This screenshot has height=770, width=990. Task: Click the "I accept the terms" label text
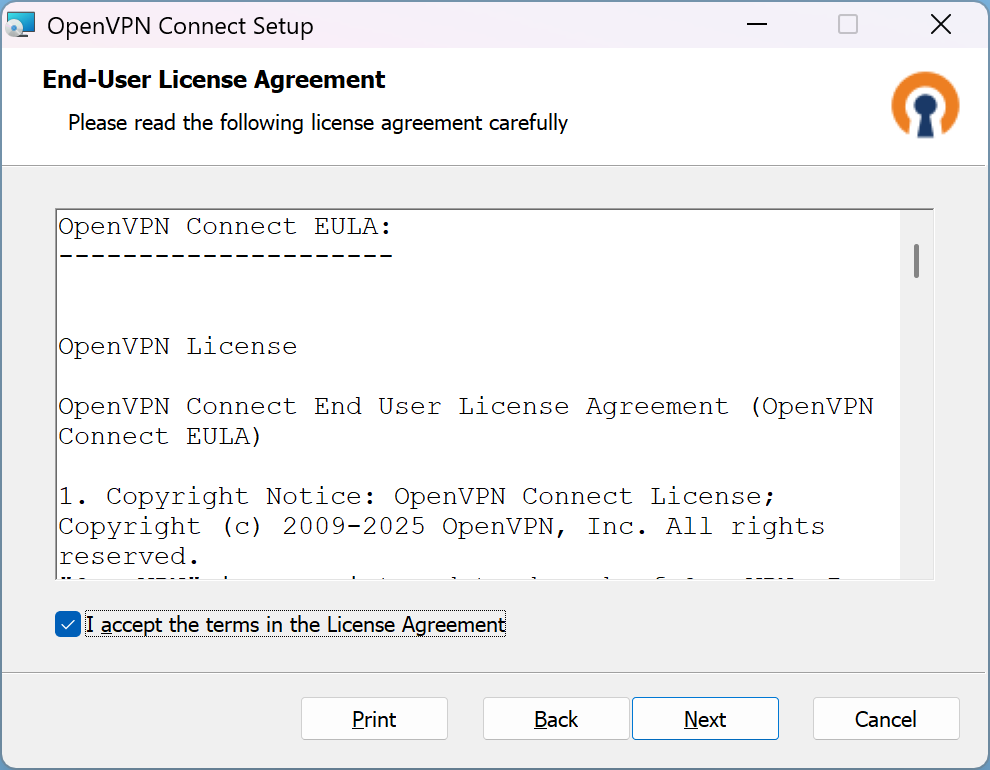[x=296, y=625]
